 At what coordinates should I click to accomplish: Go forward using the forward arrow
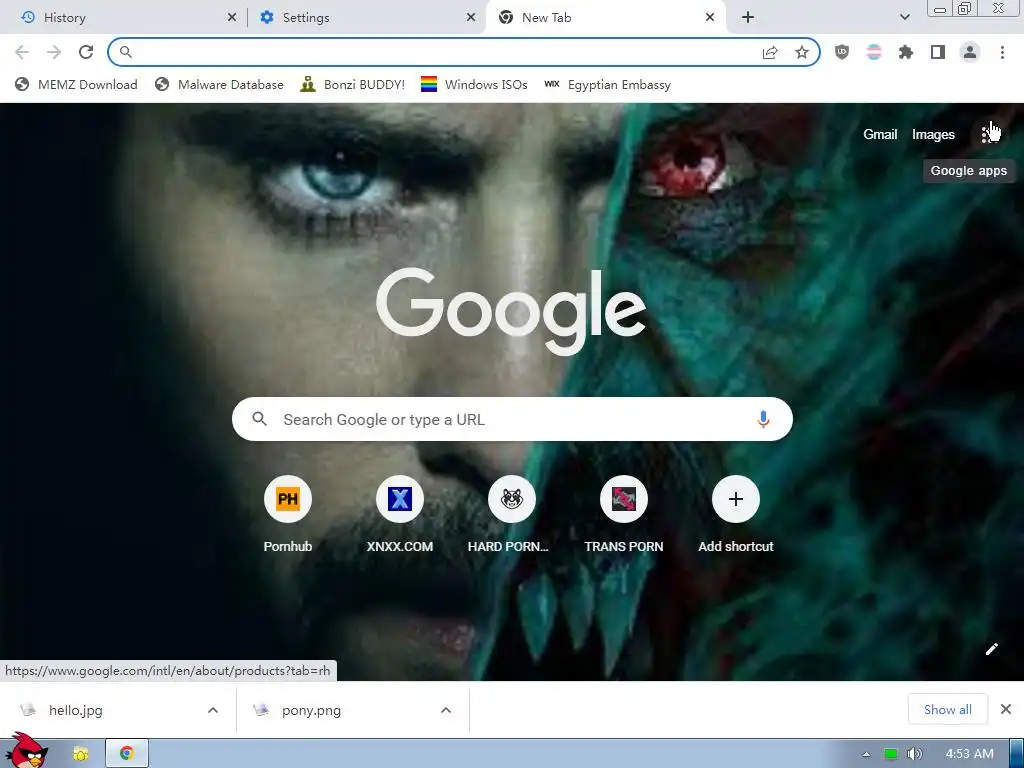pyautogui.click(x=54, y=52)
